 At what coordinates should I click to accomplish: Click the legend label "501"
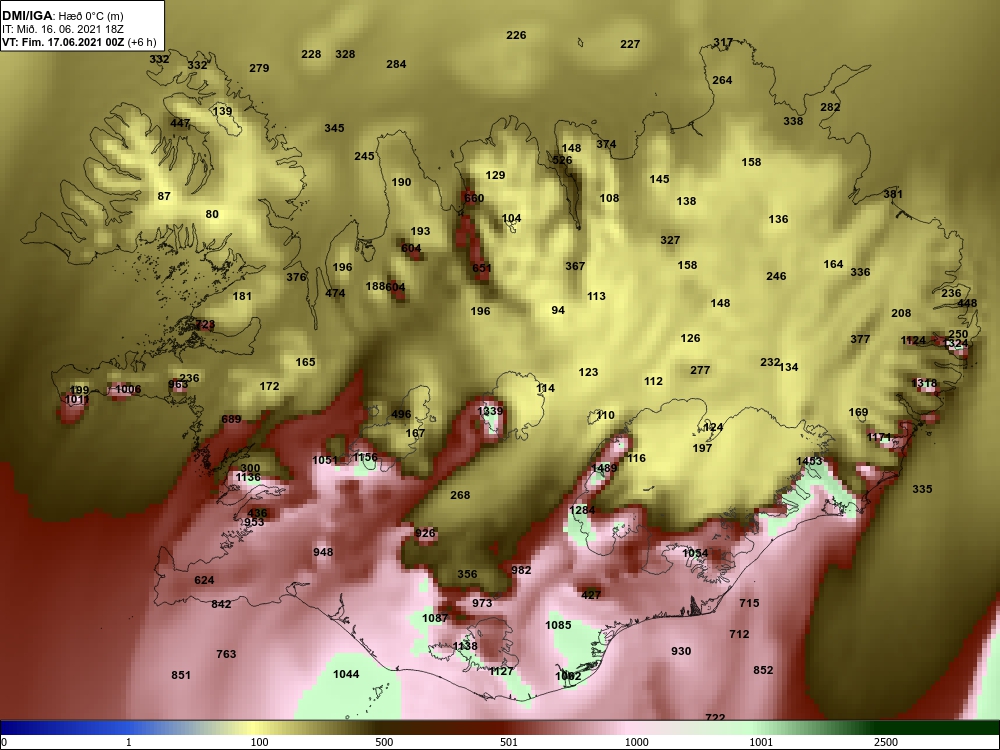(x=508, y=742)
